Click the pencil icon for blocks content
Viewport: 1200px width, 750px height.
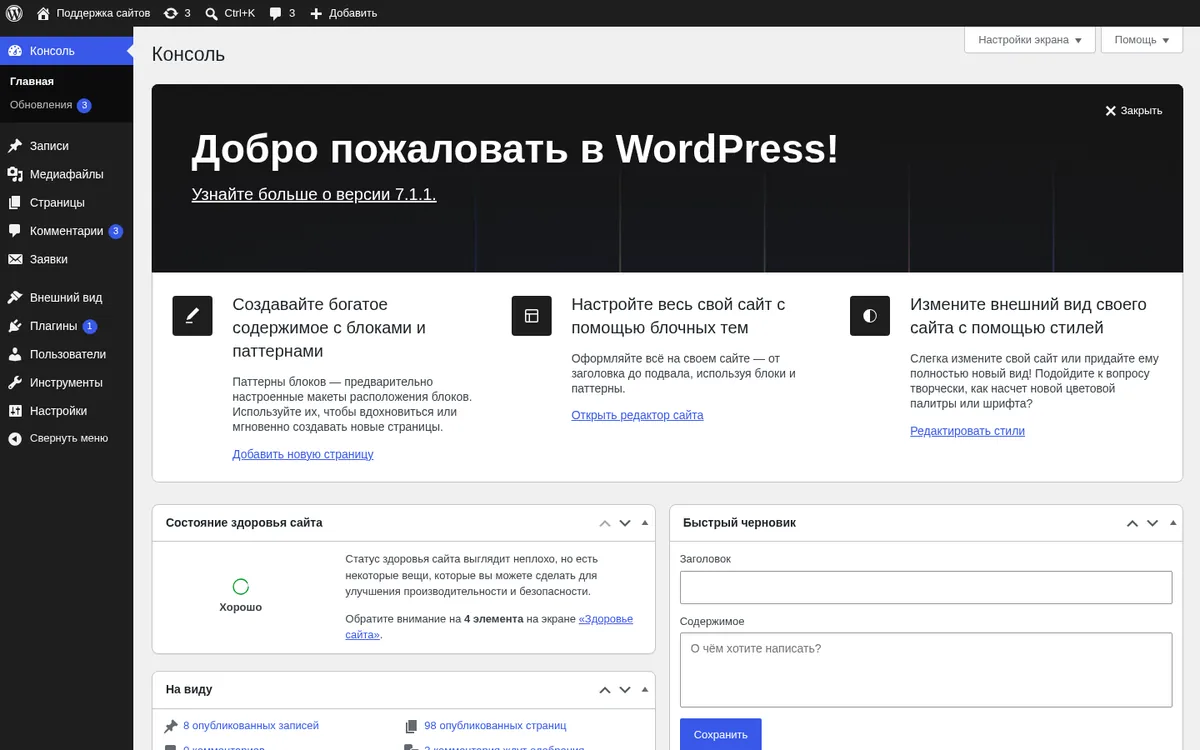coord(192,315)
